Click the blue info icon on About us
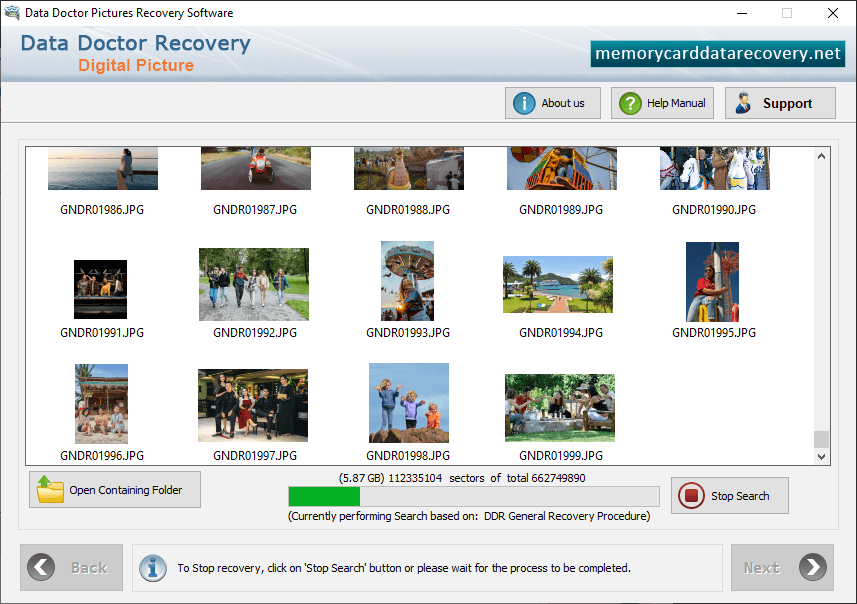The width and height of the screenshot is (857, 604). point(524,103)
